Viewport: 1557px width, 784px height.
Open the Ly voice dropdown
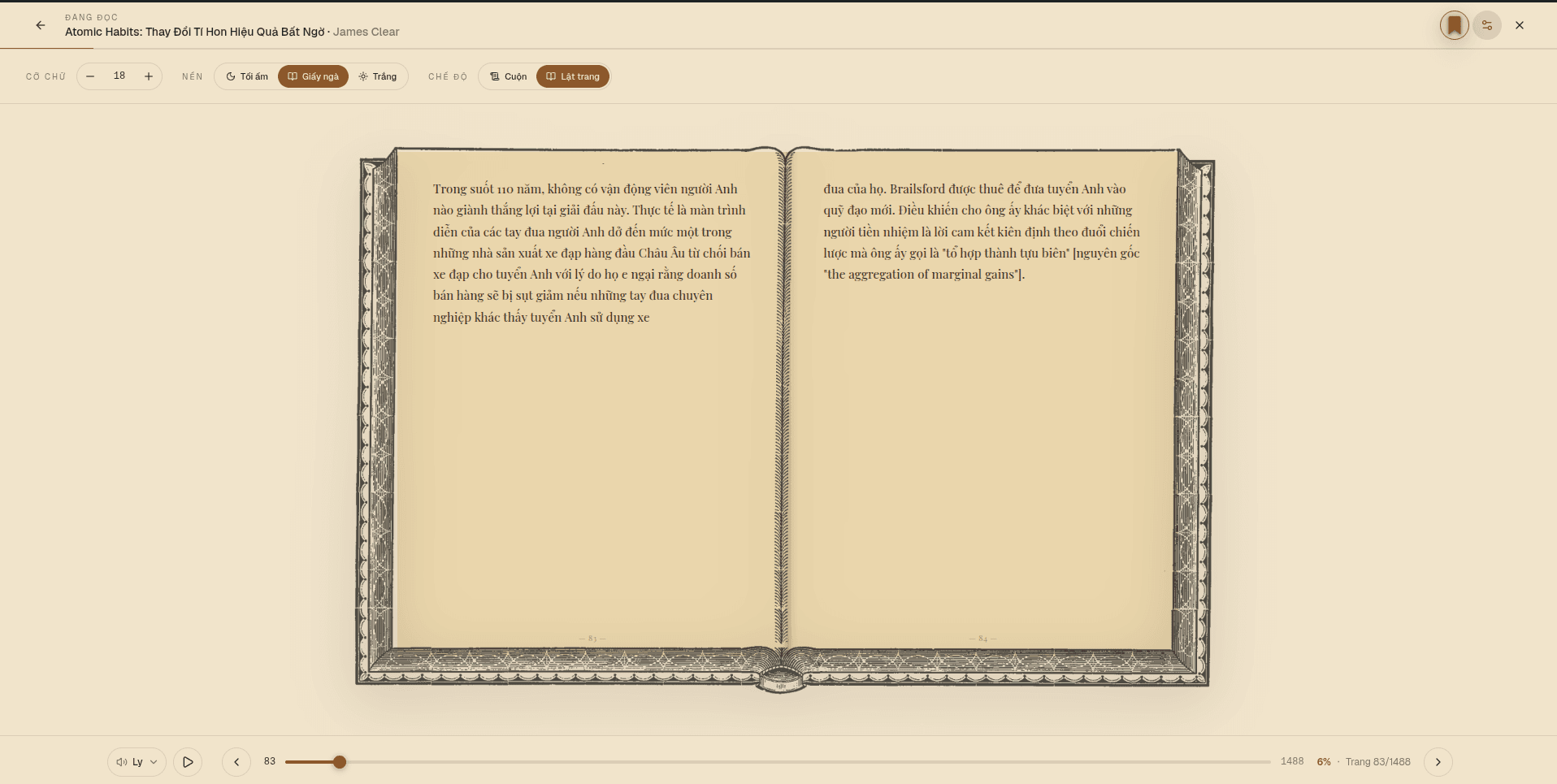(137, 762)
